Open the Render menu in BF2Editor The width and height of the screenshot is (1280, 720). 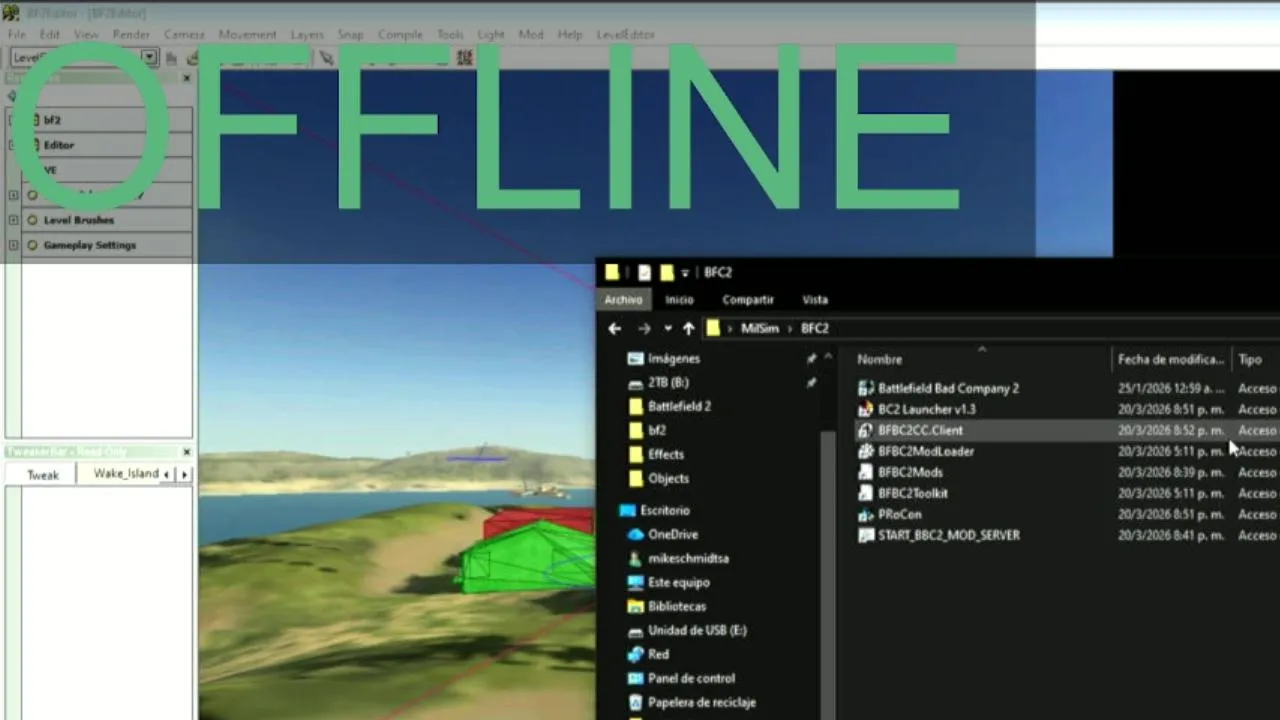pyautogui.click(x=131, y=34)
